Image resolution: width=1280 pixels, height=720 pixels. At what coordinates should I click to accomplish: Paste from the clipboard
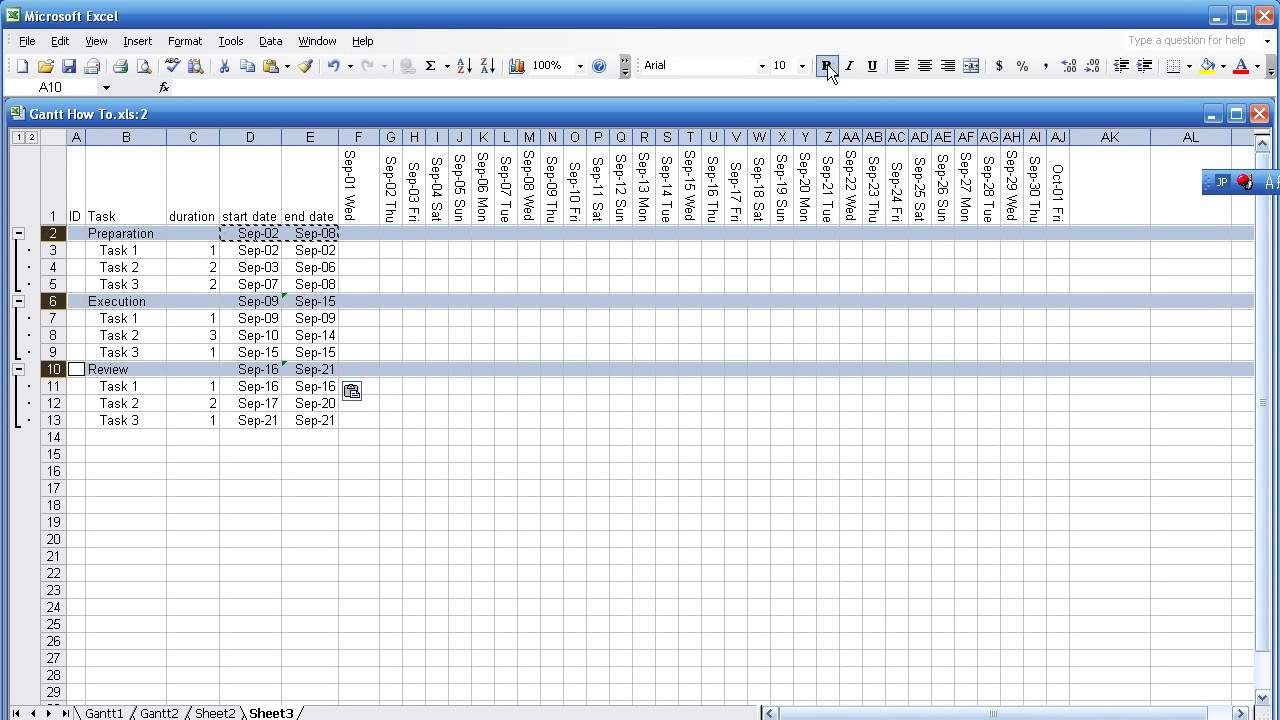pyautogui.click(x=270, y=66)
